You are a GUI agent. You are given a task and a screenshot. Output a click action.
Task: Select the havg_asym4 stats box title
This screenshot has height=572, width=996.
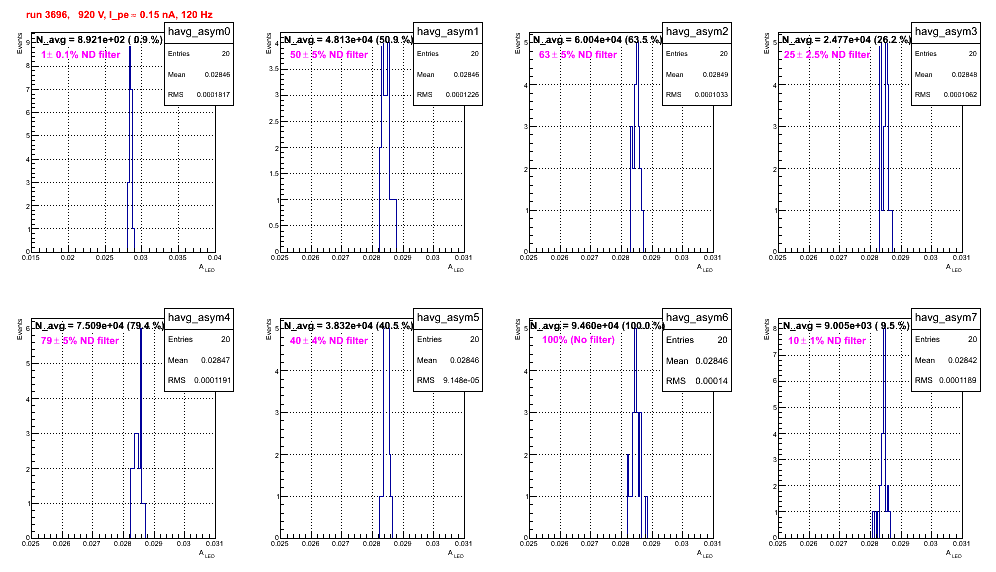(199, 317)
